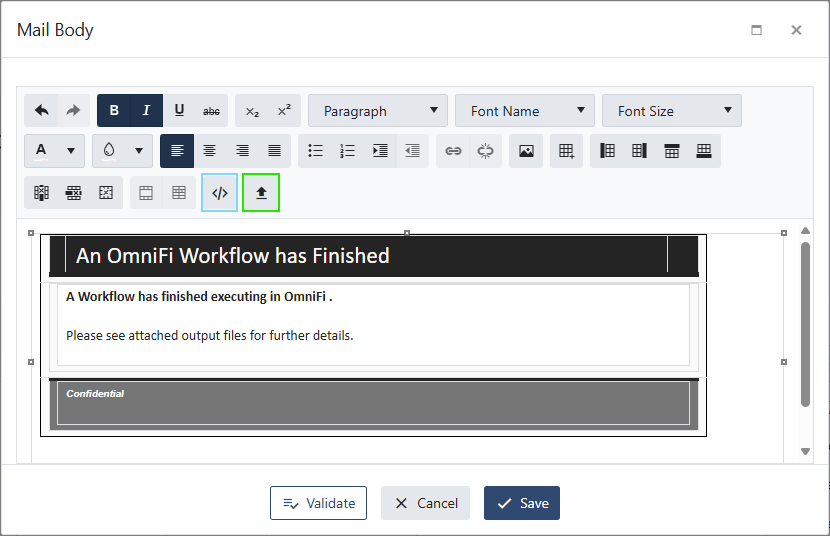This screenshot has width=830, height=536.
Task: Add table row above
Action: point(672,151)
